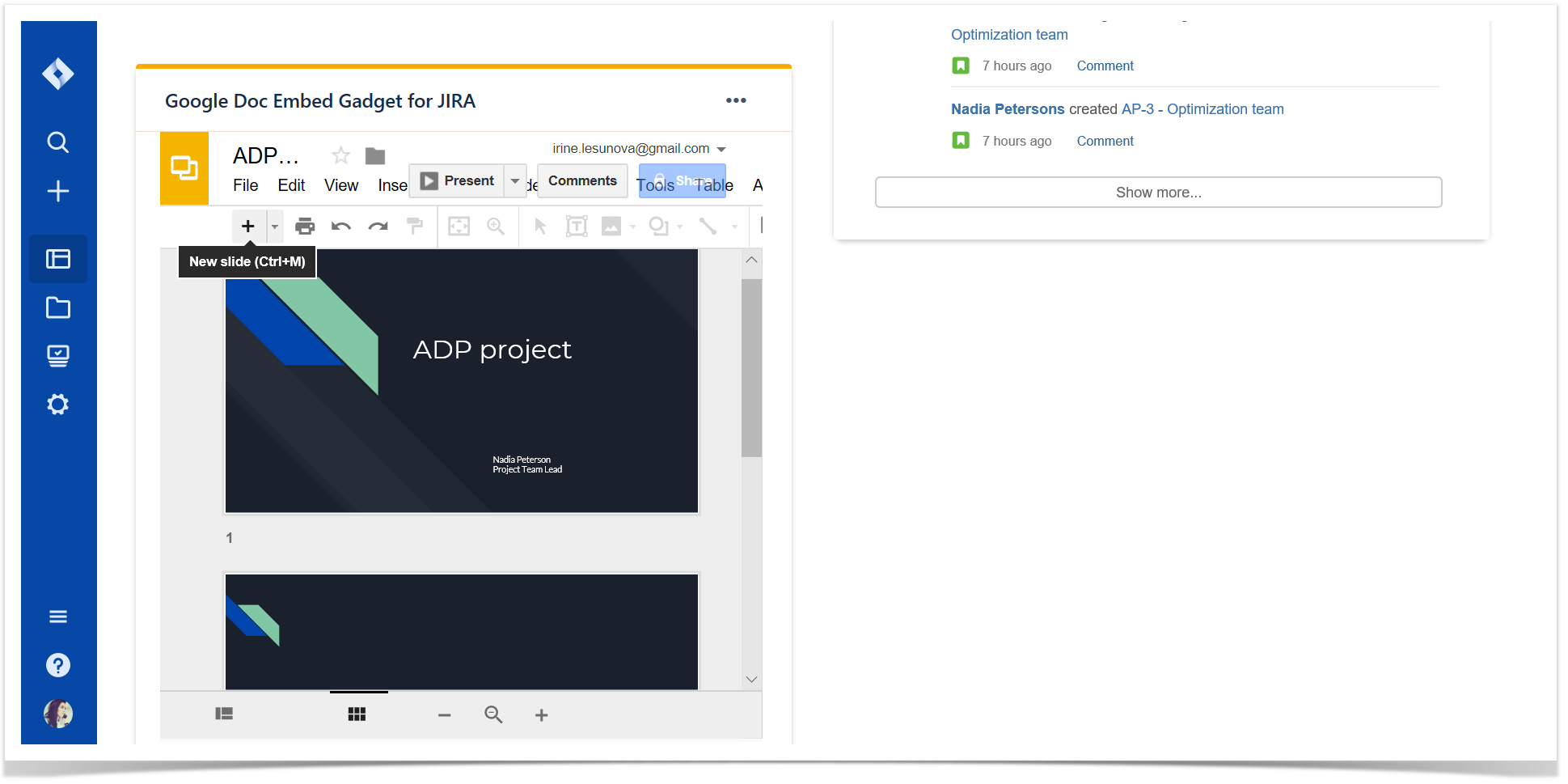1568x784 pixels.
Task: Open the hamburger menu in sidebar
Action: pyautogui.click(x=58, y=617)
